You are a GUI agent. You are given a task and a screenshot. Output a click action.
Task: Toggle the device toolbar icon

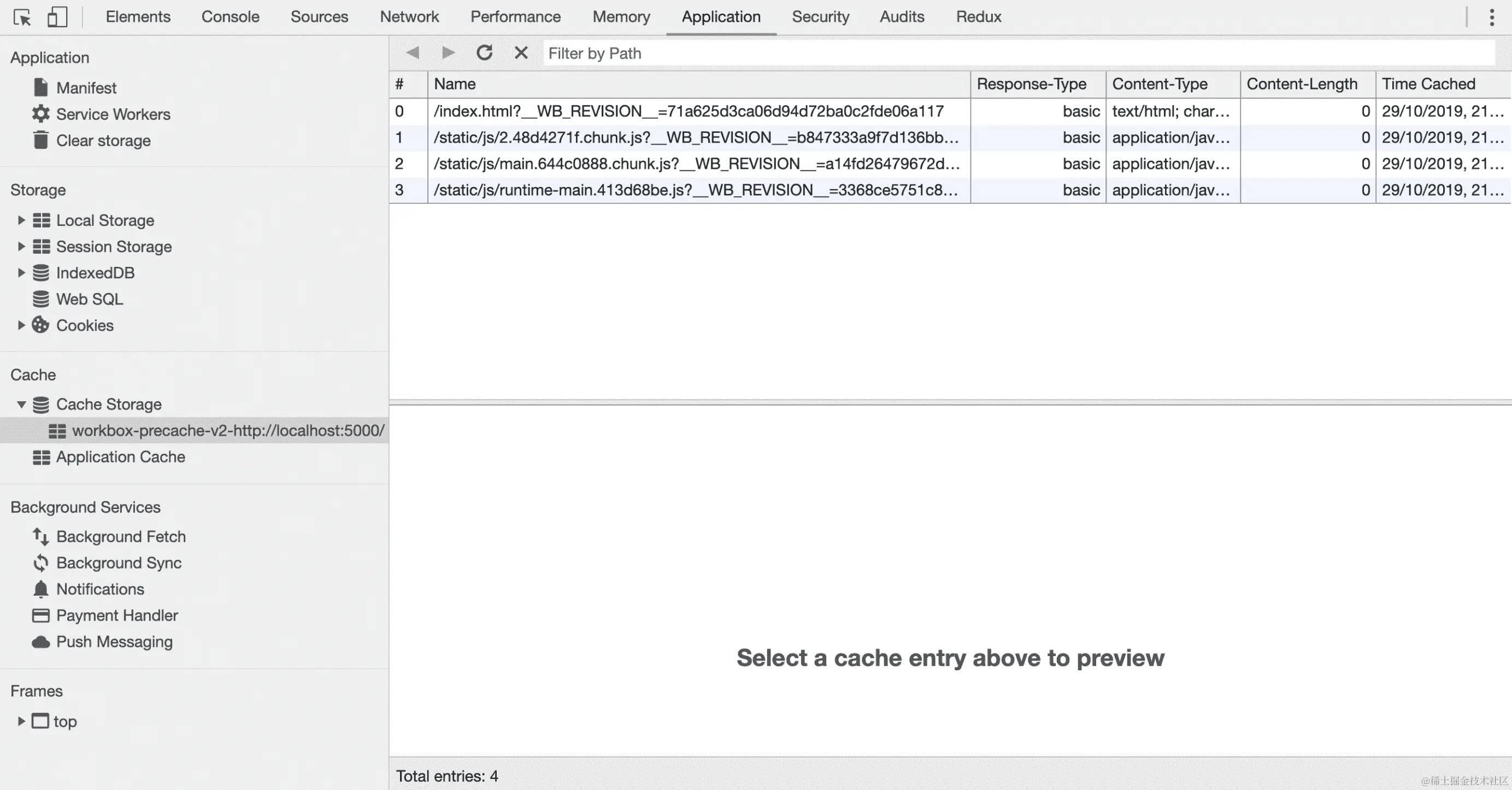click(57, 17)
